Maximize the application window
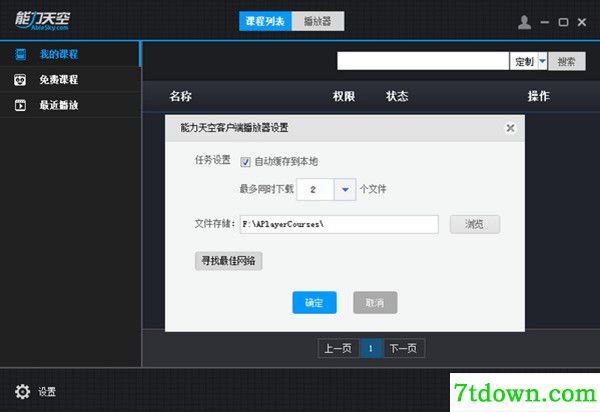This screenshot has width=600, height=412. [563, 22]
